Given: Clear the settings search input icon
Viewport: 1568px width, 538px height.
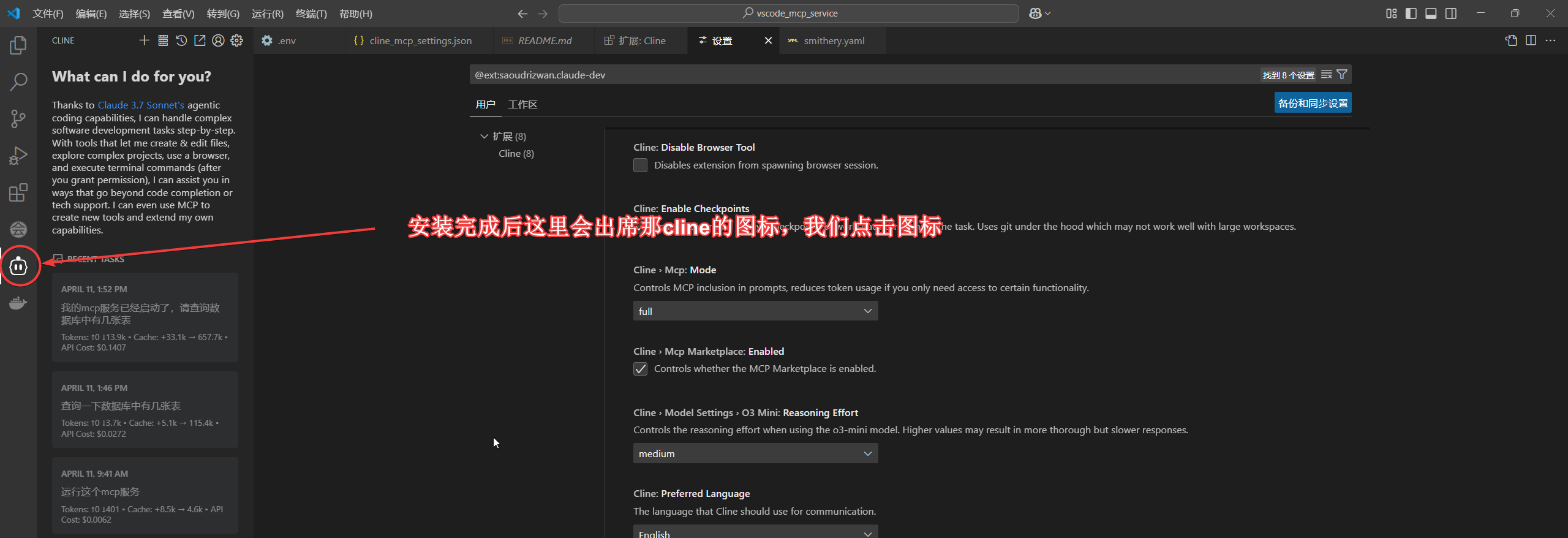Looking at the screenshot, I should pyautogui.click(x=1327, y=75).
